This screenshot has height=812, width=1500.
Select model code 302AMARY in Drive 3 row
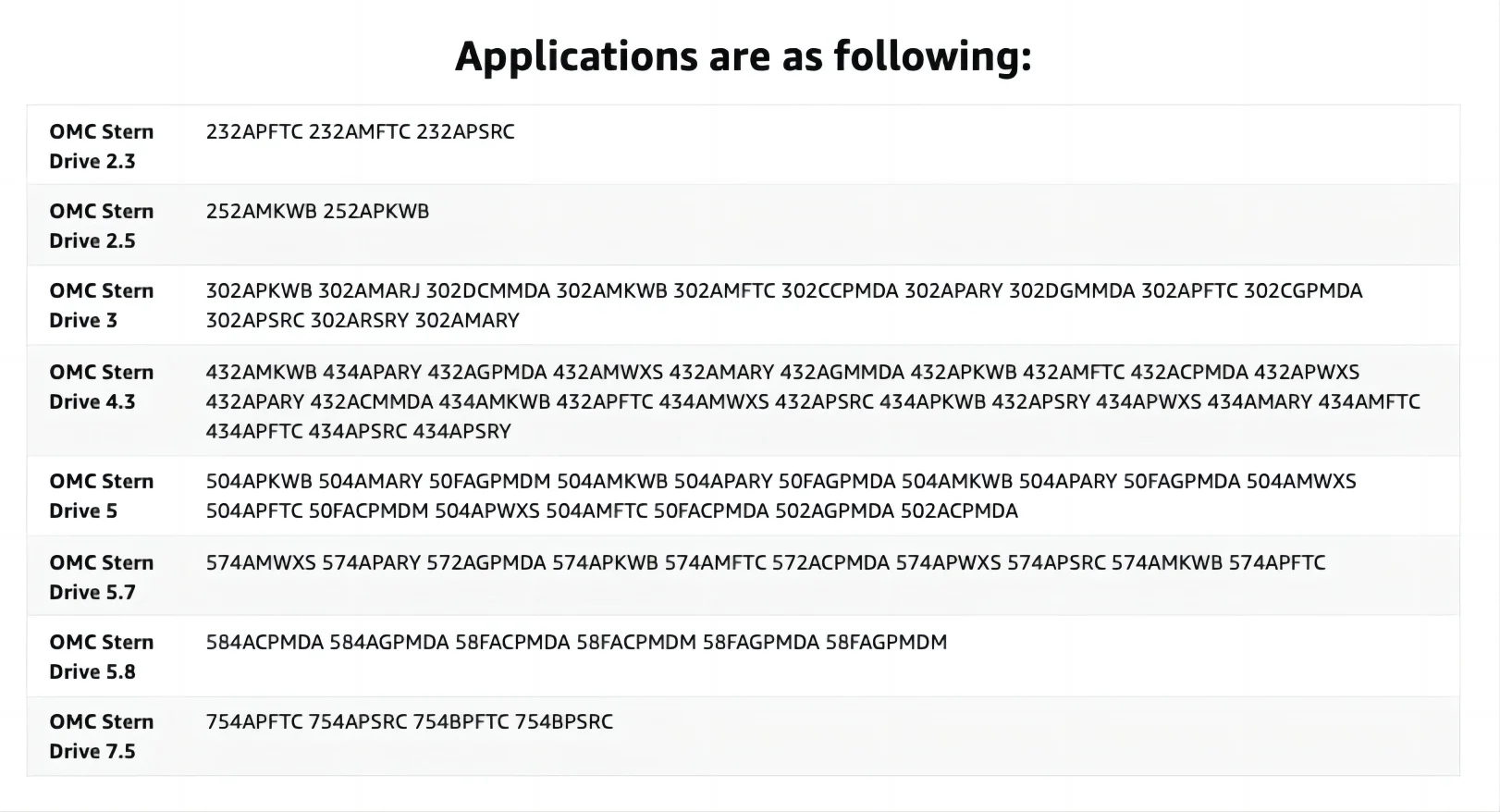pyautogui.click(x=467, y=320)
